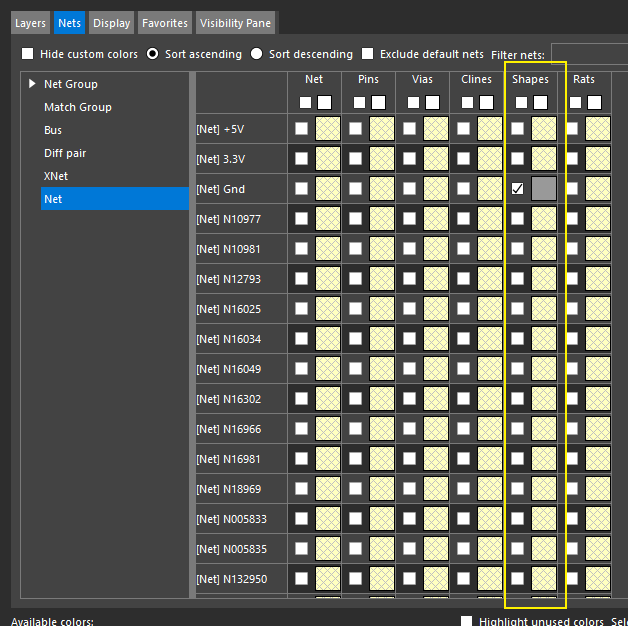Uncheck the Gnd Shapes checkbox

coord(517,189)
